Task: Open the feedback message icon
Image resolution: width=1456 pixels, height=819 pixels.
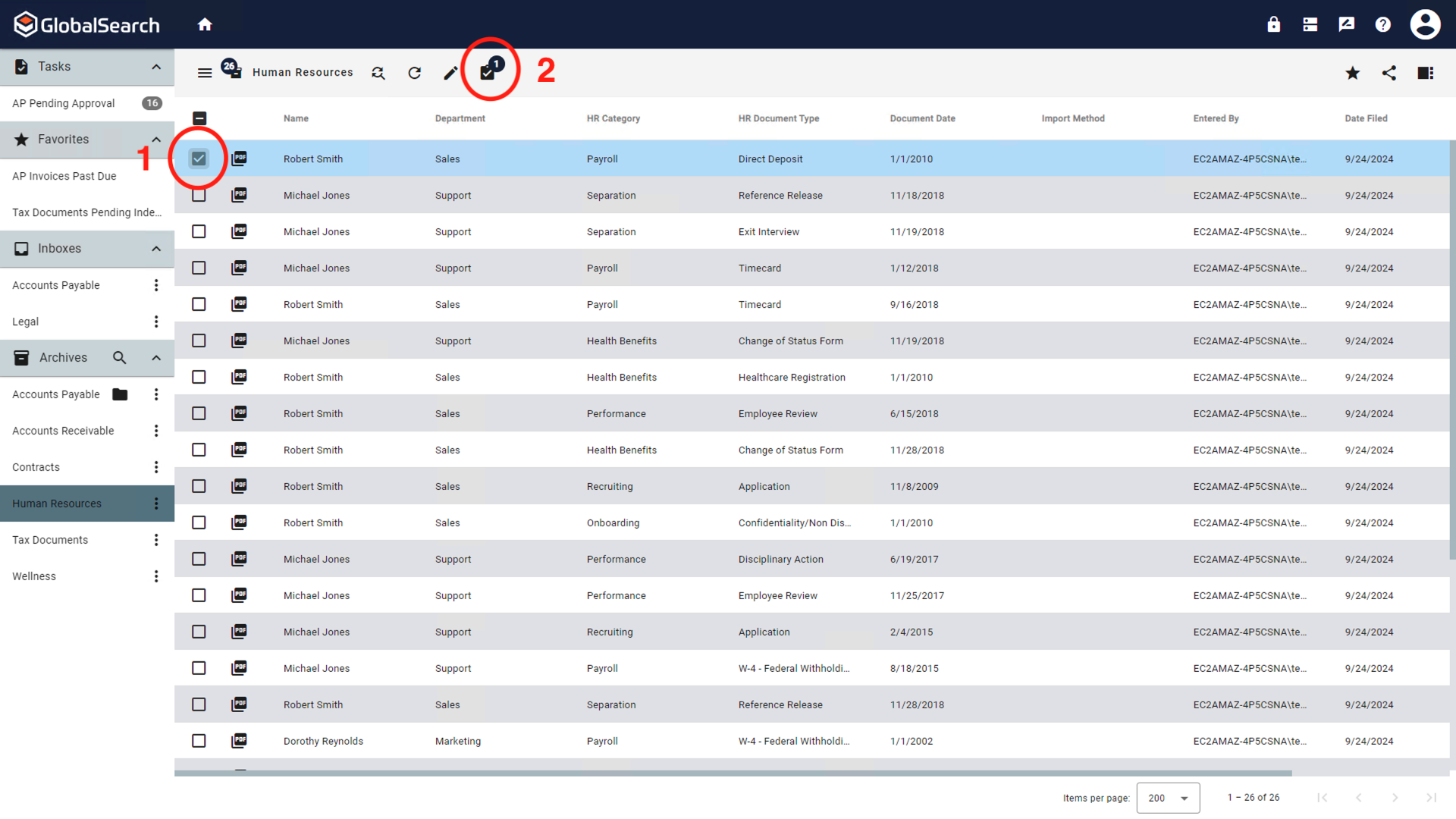Action: [1346, 24]
